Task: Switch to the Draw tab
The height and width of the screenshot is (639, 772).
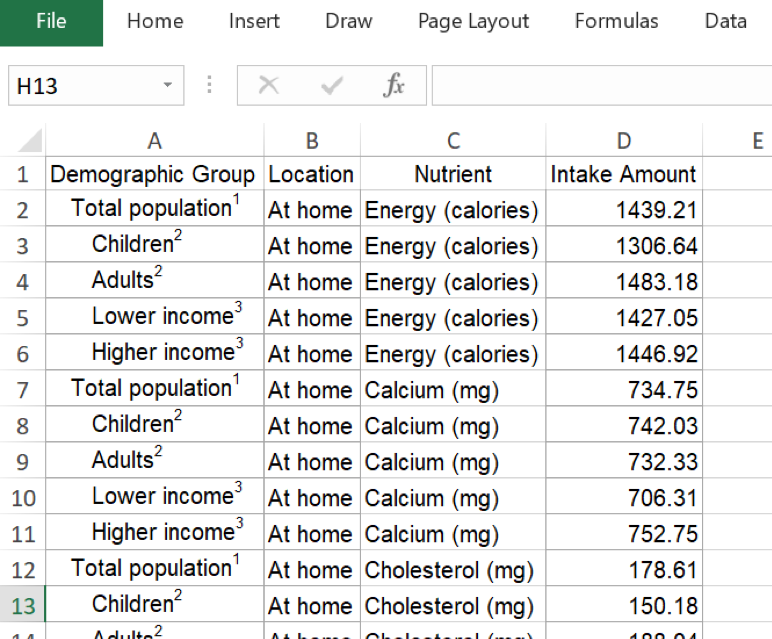Action: point(348,21)
